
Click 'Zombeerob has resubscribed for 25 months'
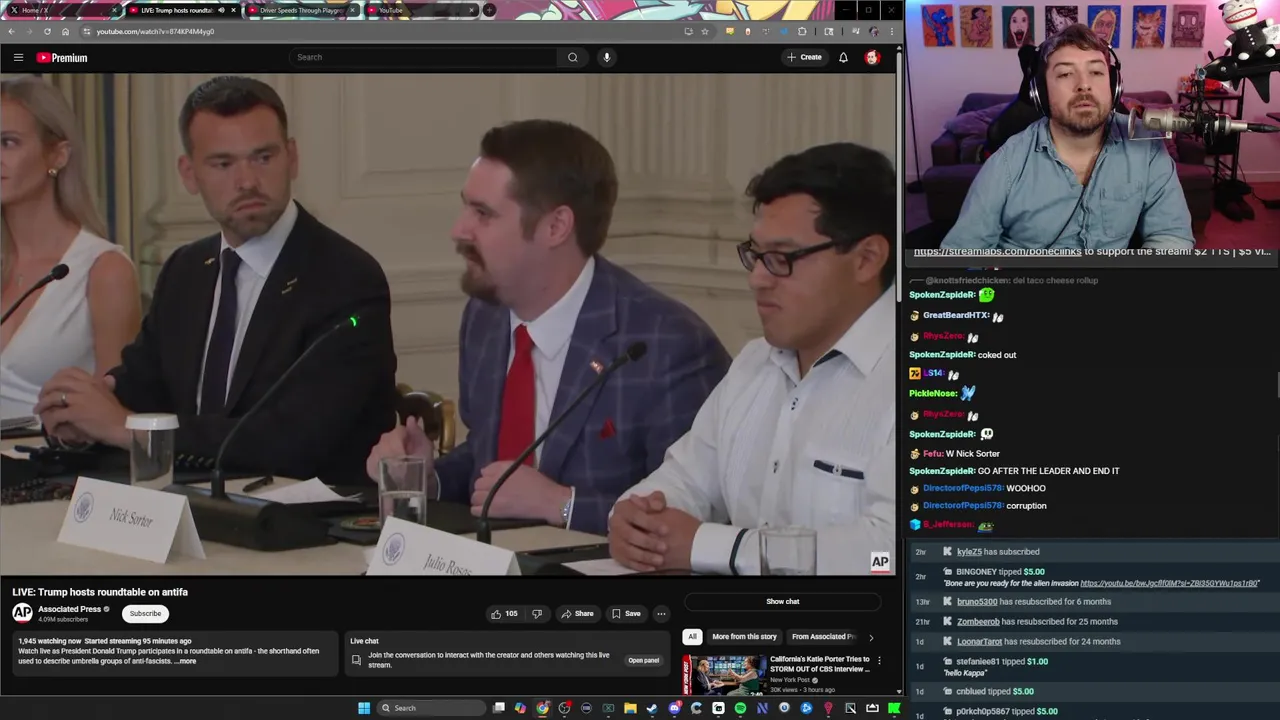point(1096,622)
